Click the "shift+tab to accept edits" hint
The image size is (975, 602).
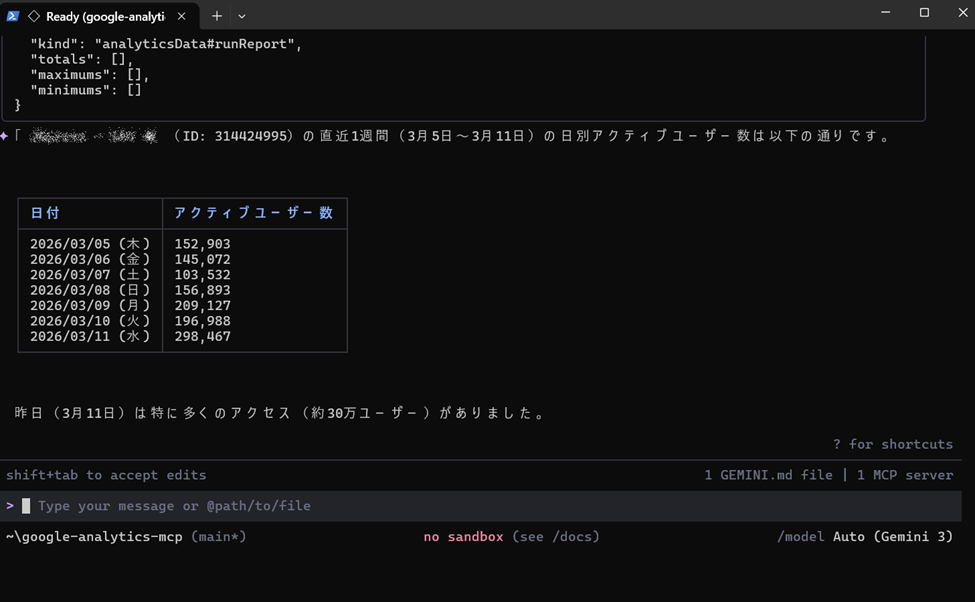[x=106, y=475]
